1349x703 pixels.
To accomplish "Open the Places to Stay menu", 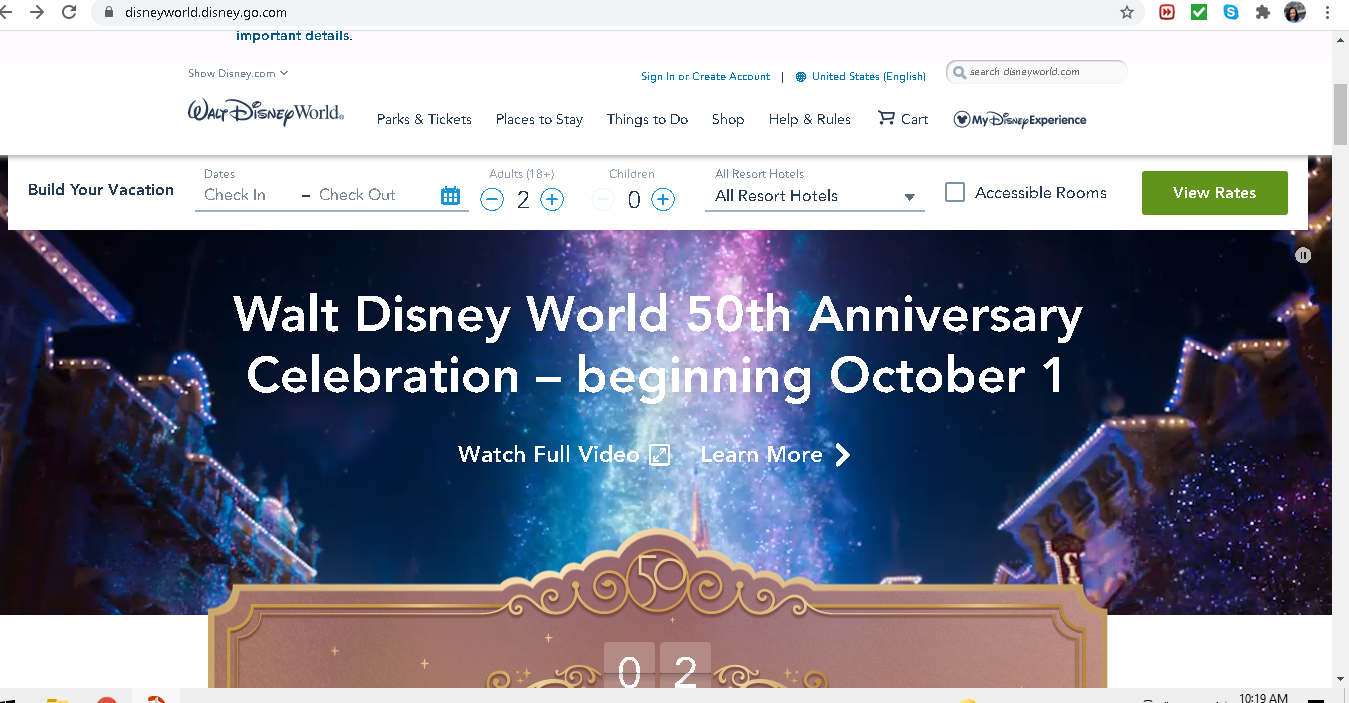I will tap(539, 119).
